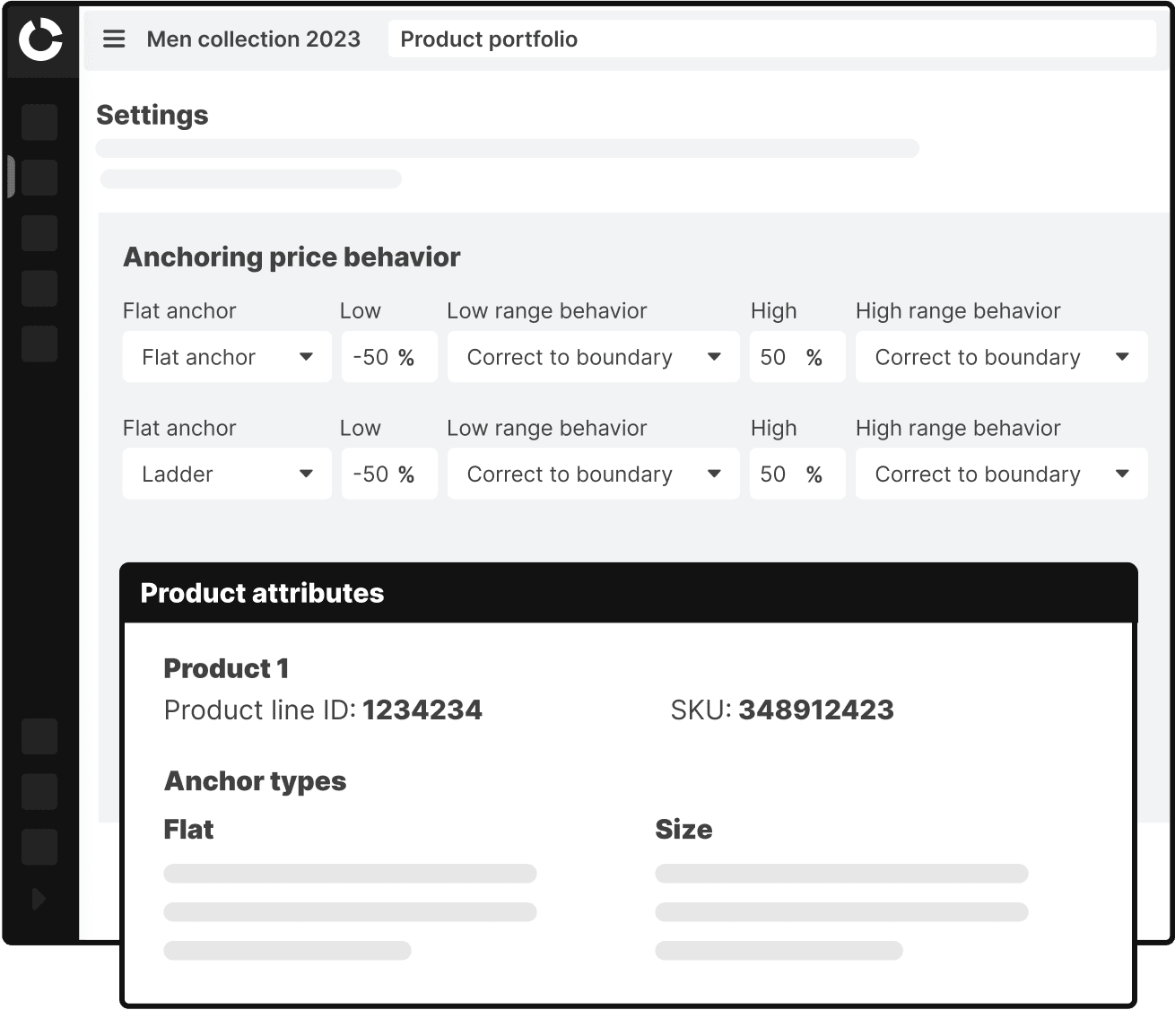Select the fifth icon in the left sidebar

pyautogui.click(x=39, y=344)
